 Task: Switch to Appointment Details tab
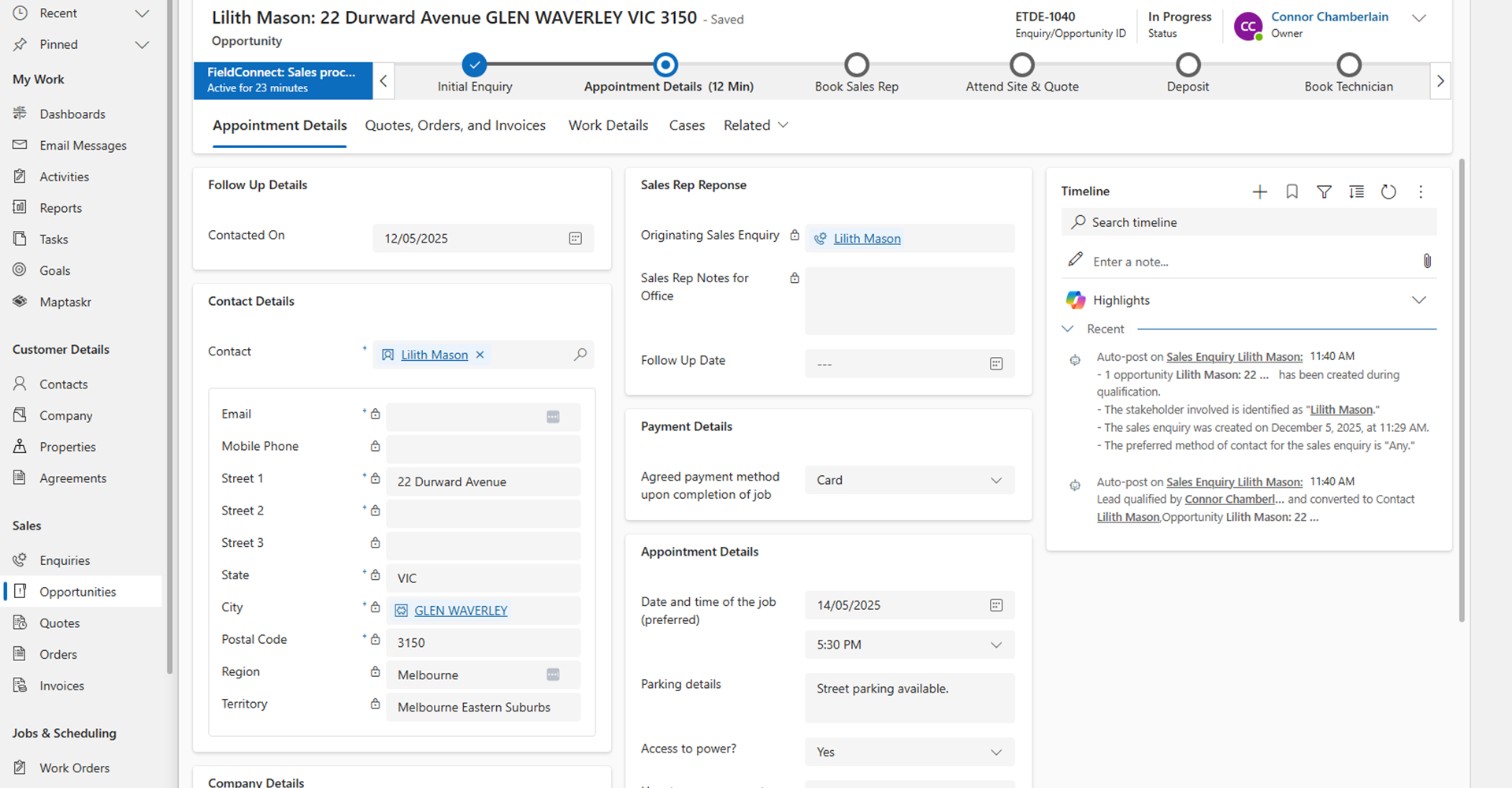[280, 125]
